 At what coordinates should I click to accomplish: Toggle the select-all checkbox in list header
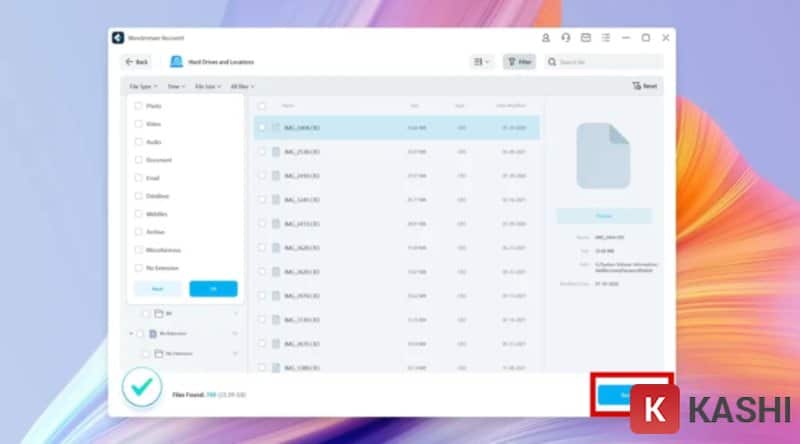click(x=262, y=105)
